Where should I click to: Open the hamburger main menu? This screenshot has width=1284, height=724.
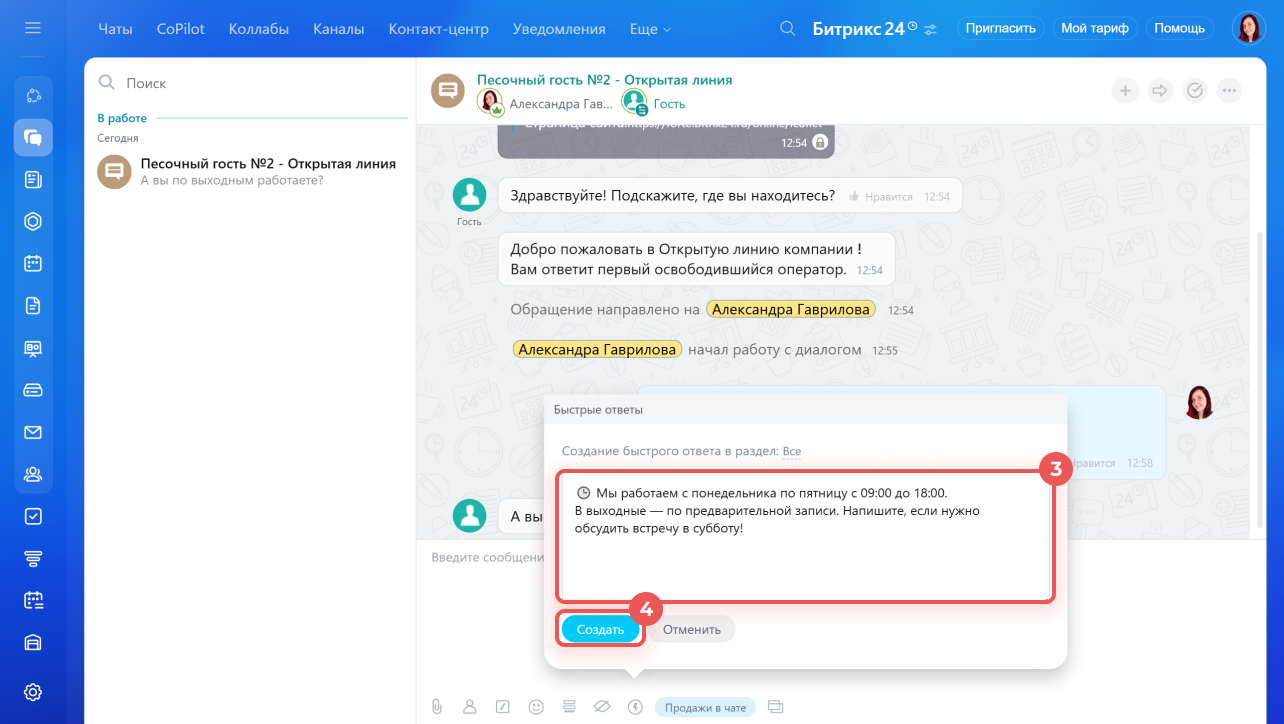click(x=33, y=28)
